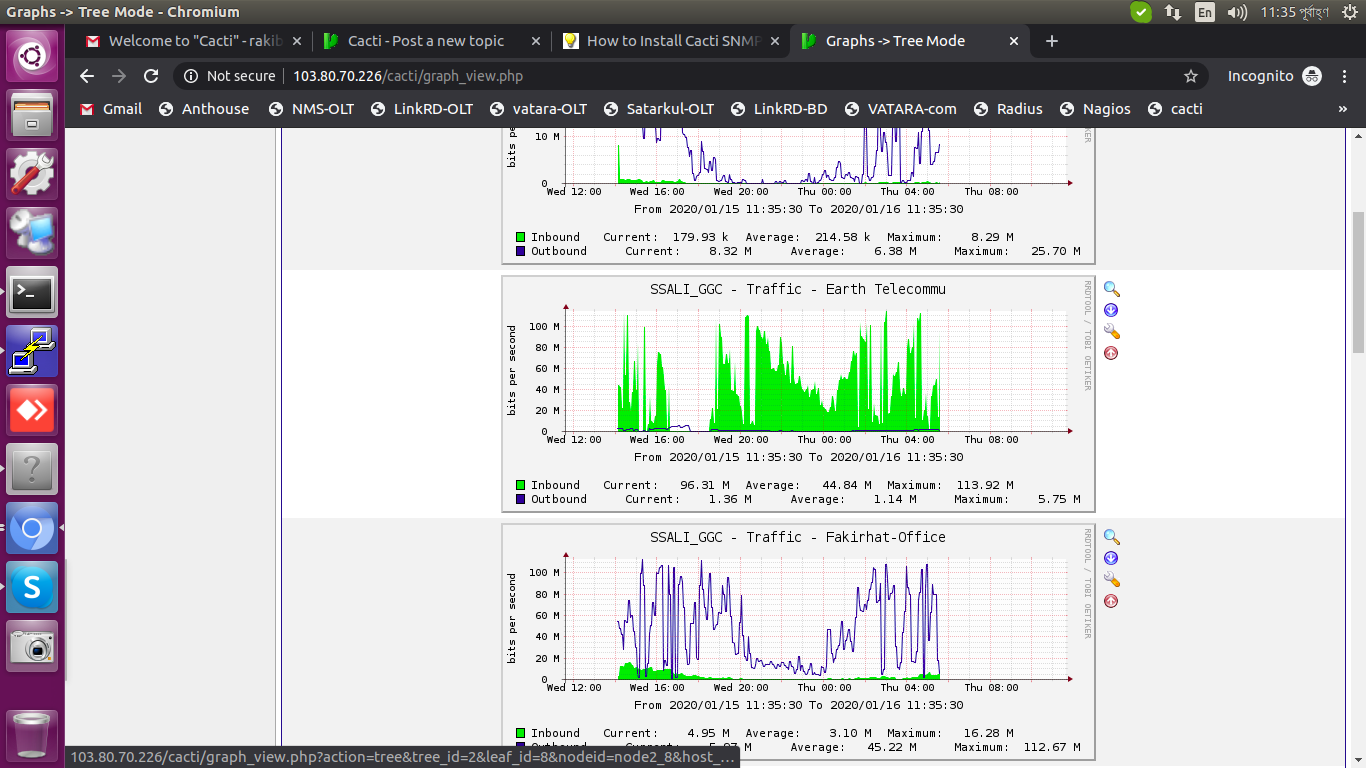Open the Trash in the dock
1366x768 pixels.
point(32,734)
